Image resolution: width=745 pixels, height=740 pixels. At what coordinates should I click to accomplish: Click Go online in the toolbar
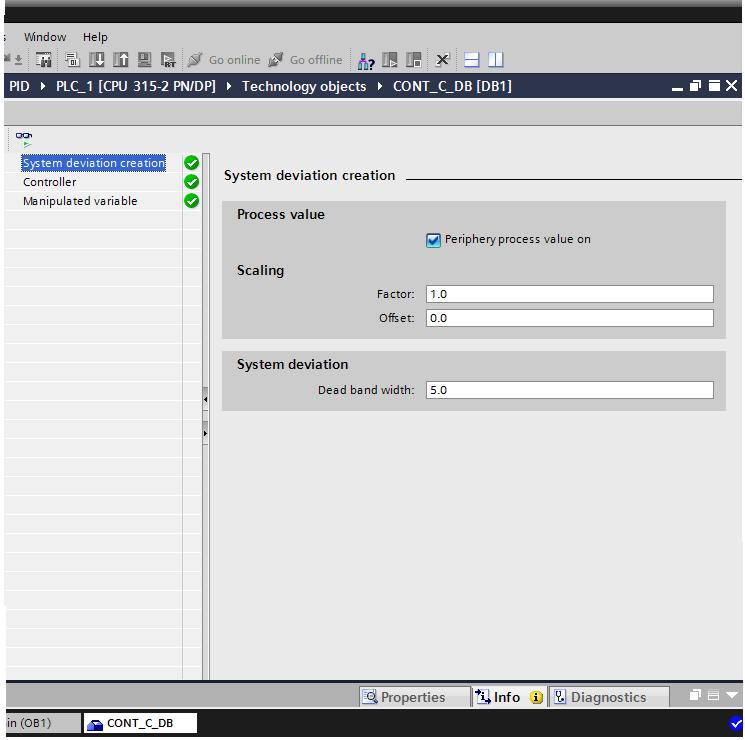tap(223, 60)
